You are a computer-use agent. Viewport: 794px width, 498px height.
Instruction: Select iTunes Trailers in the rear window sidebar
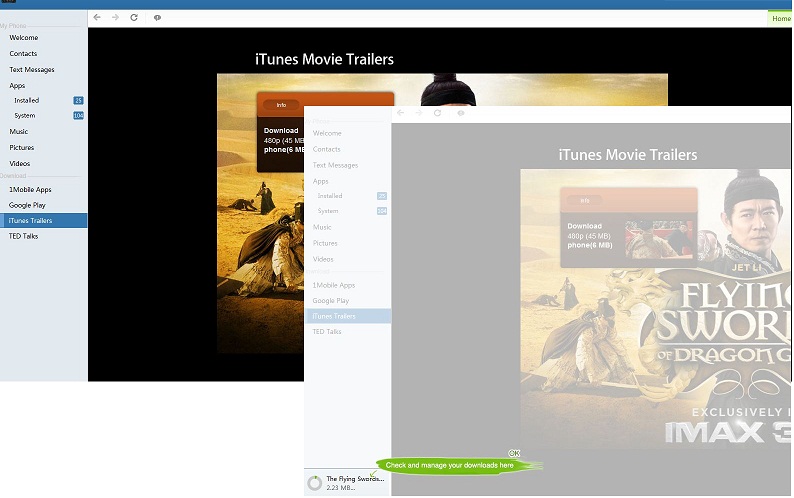tap(44, 220)
